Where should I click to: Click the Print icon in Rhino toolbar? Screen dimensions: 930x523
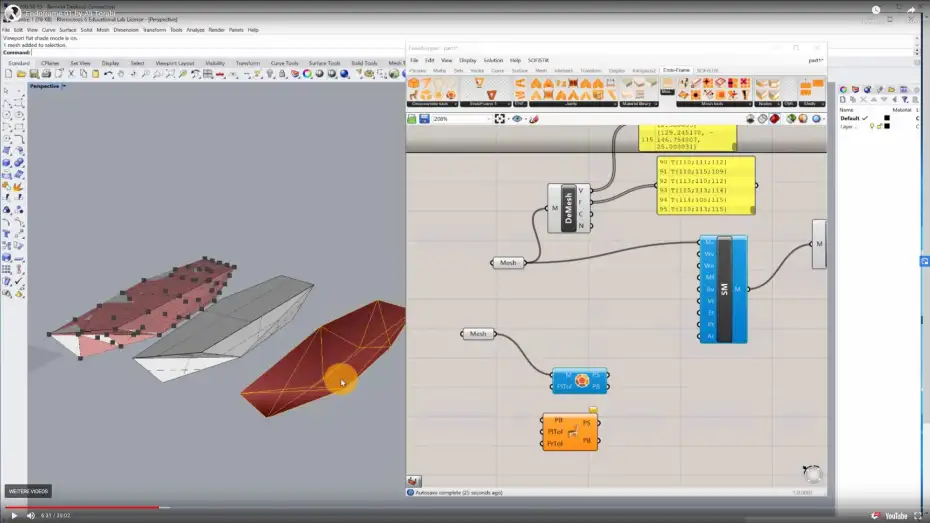pos(46,74)
